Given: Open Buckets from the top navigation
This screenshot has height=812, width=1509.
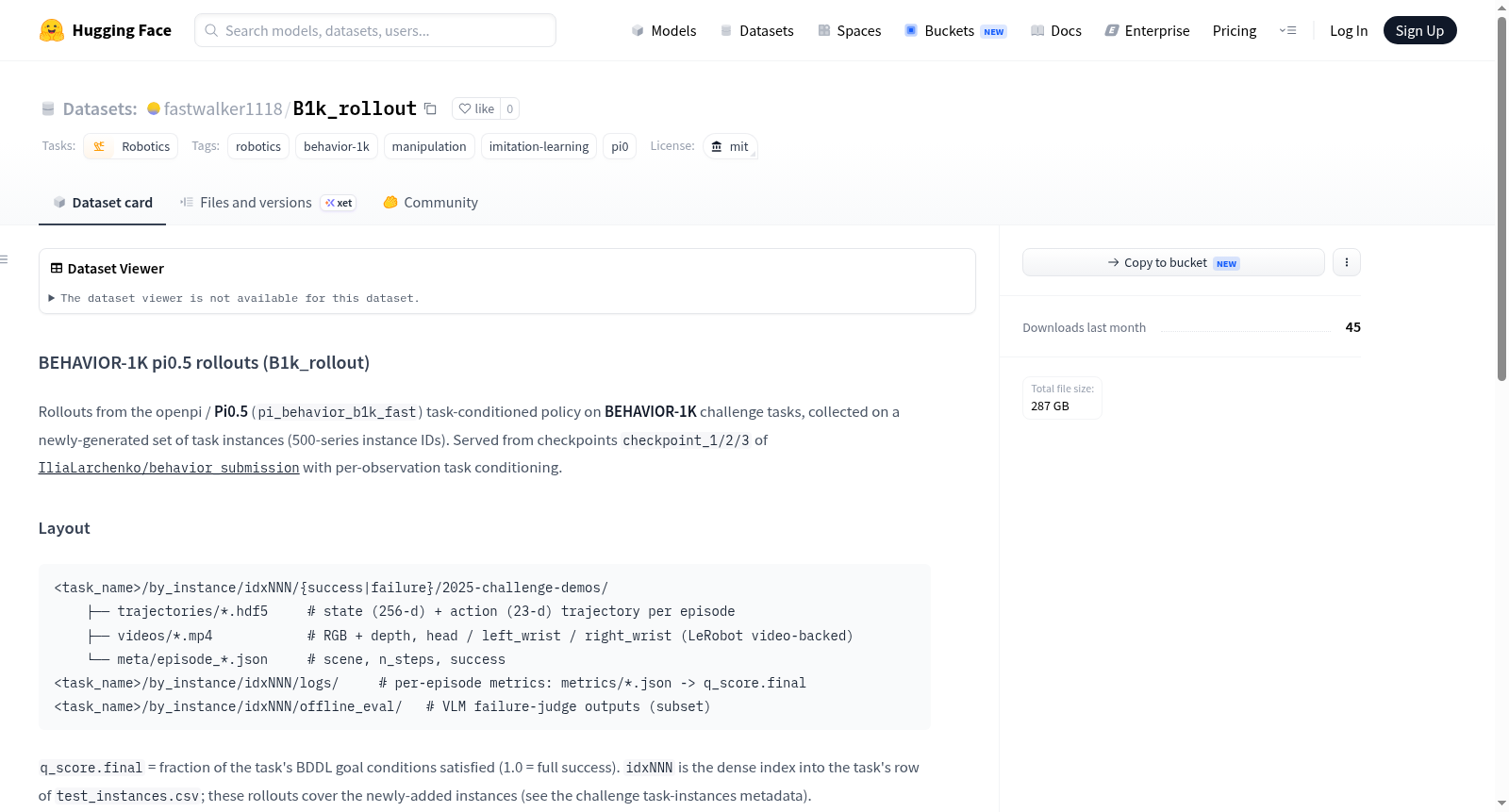Looking at the screenshot, I should 955,30.
